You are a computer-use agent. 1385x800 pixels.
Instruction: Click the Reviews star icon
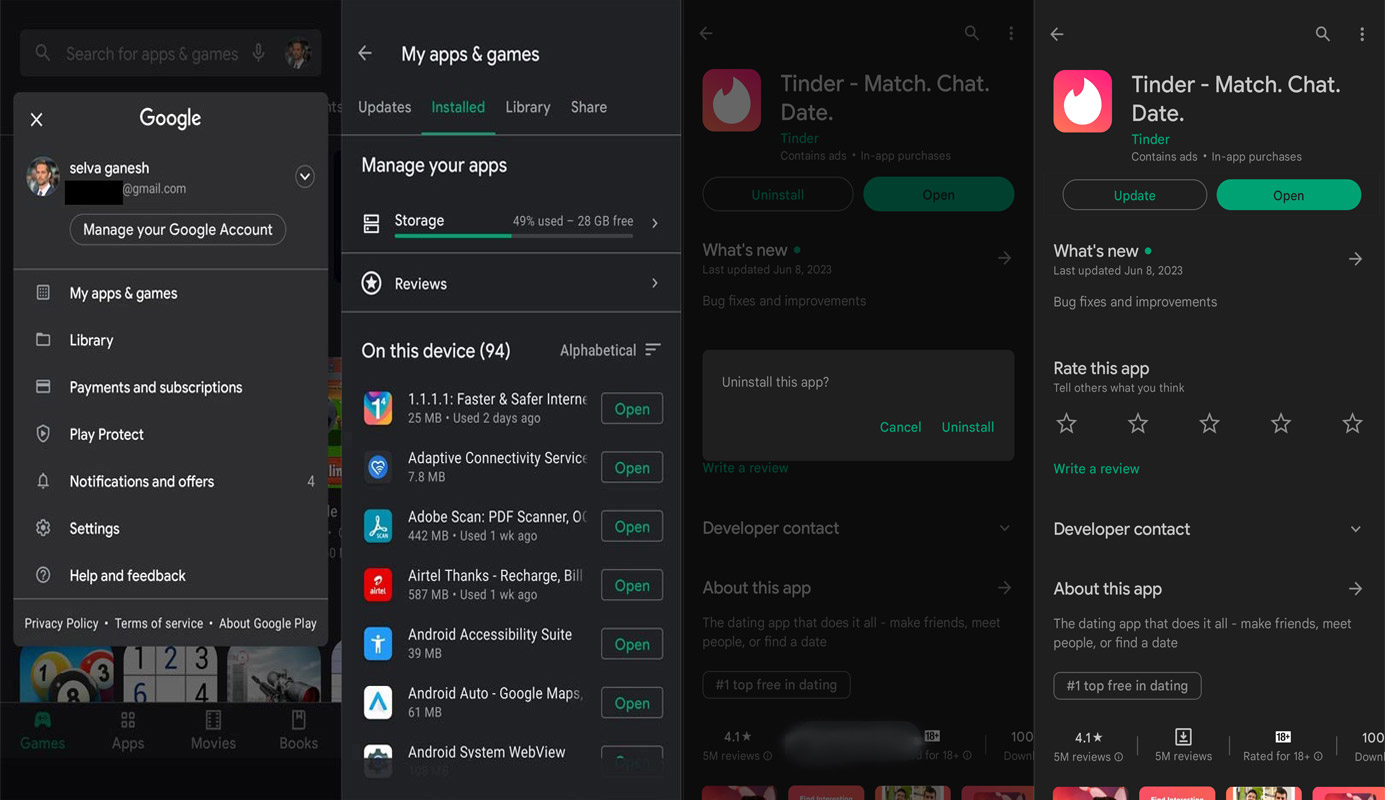[371, 284]
